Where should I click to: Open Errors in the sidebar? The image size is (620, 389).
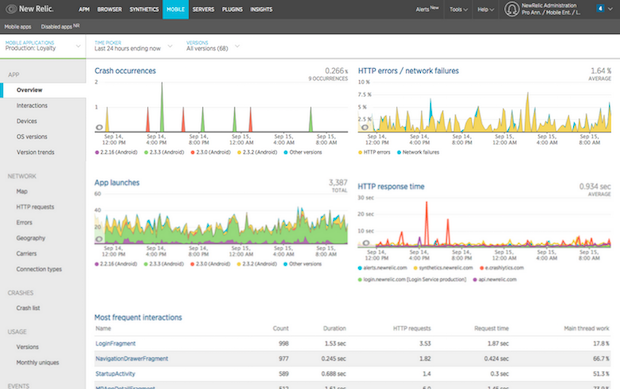24,223
